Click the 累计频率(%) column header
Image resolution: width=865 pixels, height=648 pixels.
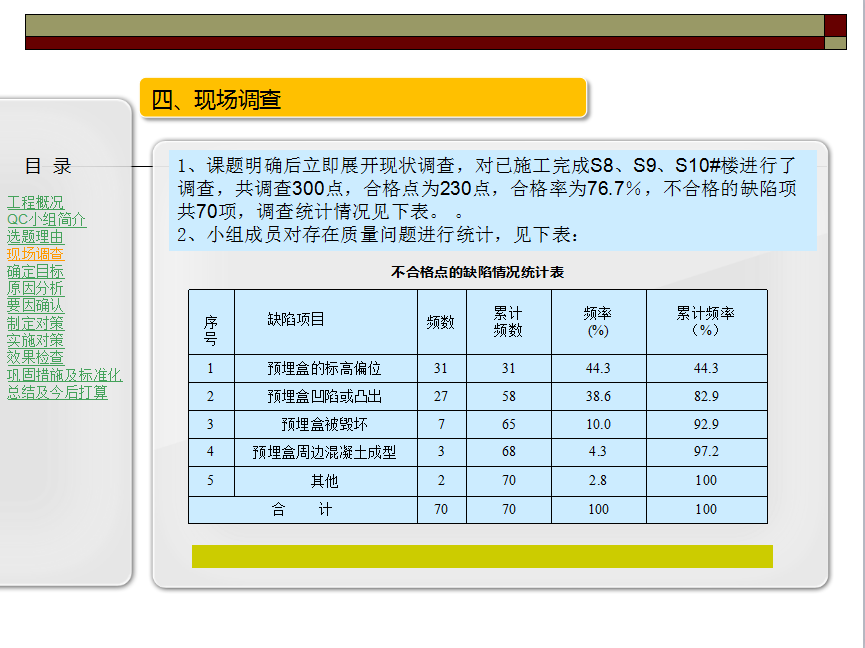(x=706, y=322)
